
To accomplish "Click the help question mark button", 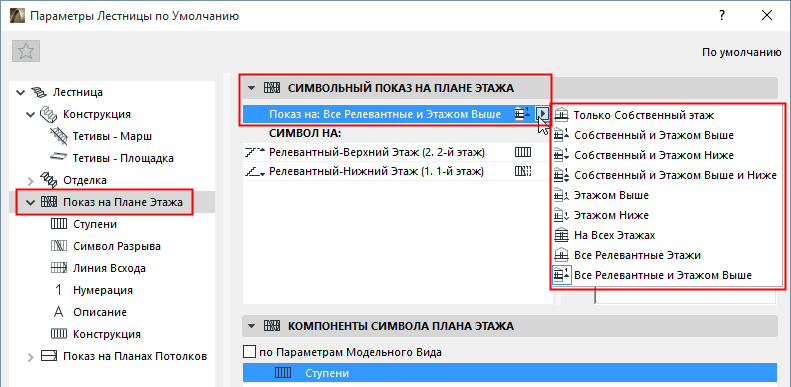I will click(x=722, y=15).
